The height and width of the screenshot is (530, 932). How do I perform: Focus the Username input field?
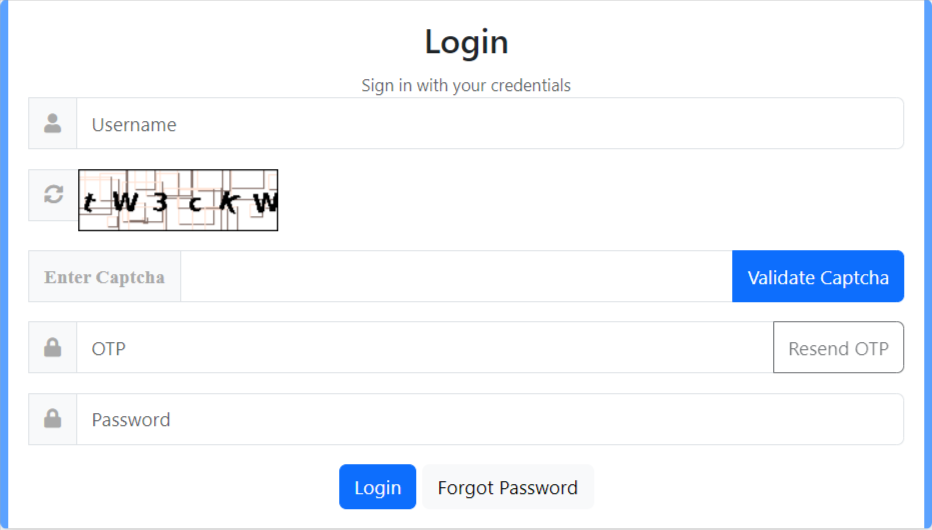coord(490,124)
